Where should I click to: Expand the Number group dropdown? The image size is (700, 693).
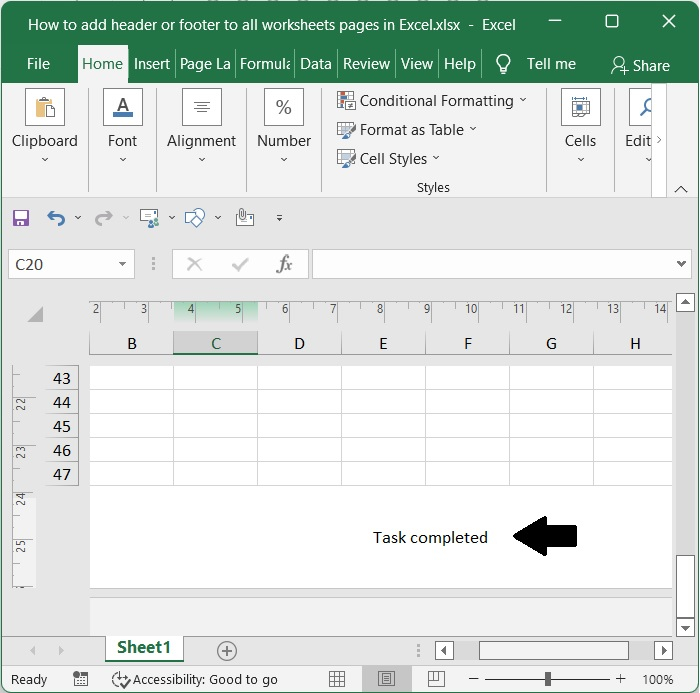[x=284, y=159]
